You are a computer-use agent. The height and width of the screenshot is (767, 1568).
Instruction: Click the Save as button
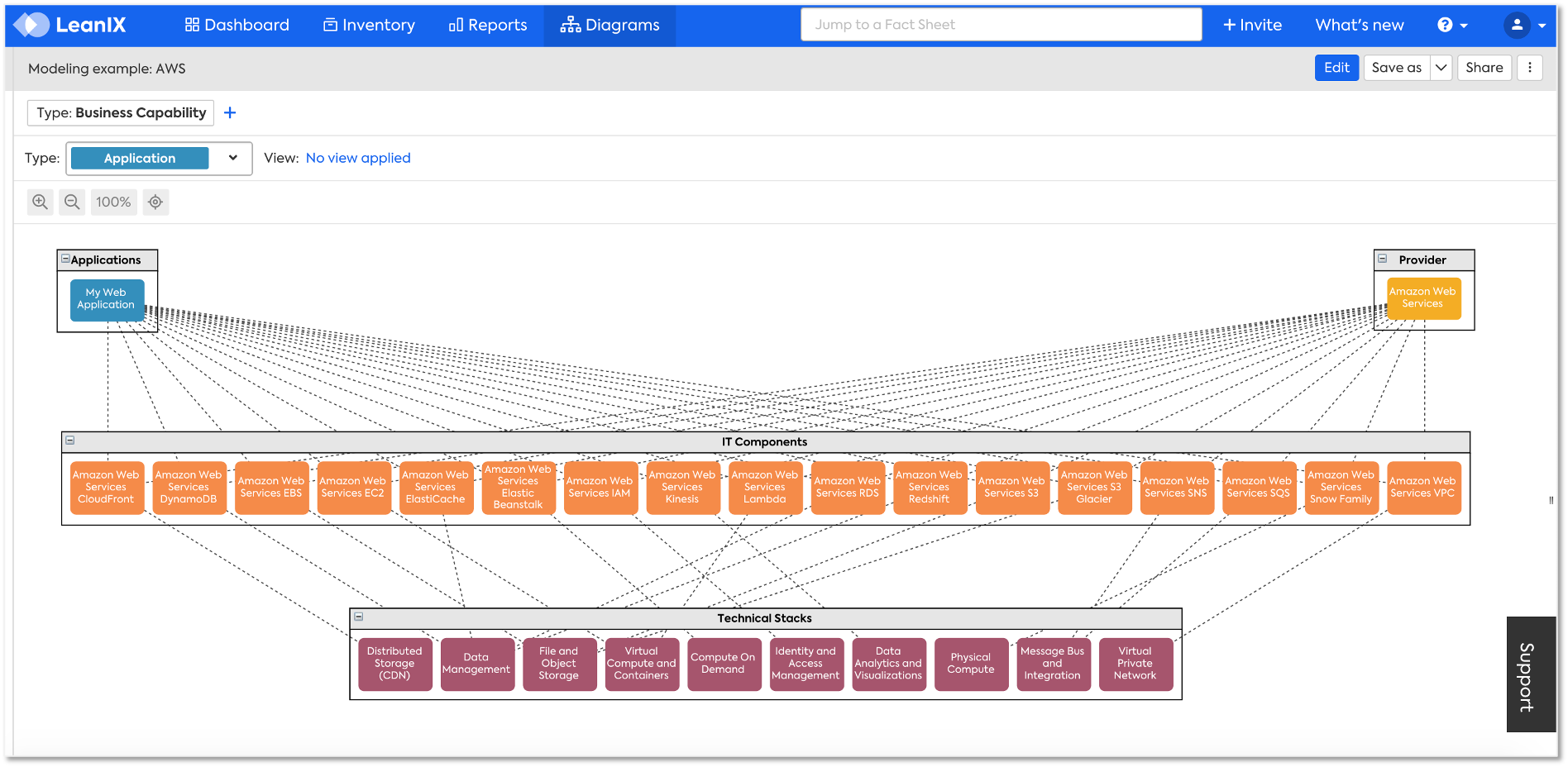pos(1397,68)
